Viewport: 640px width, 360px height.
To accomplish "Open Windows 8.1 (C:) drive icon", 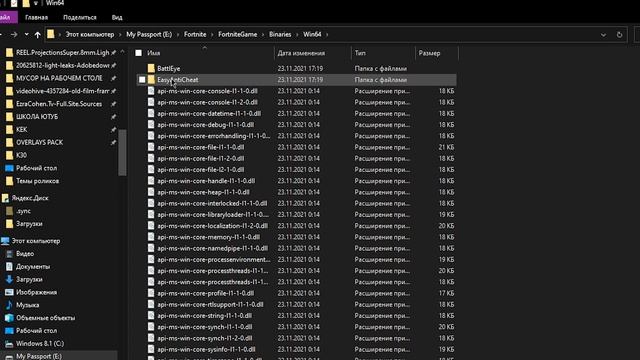I will coord(9,344).
